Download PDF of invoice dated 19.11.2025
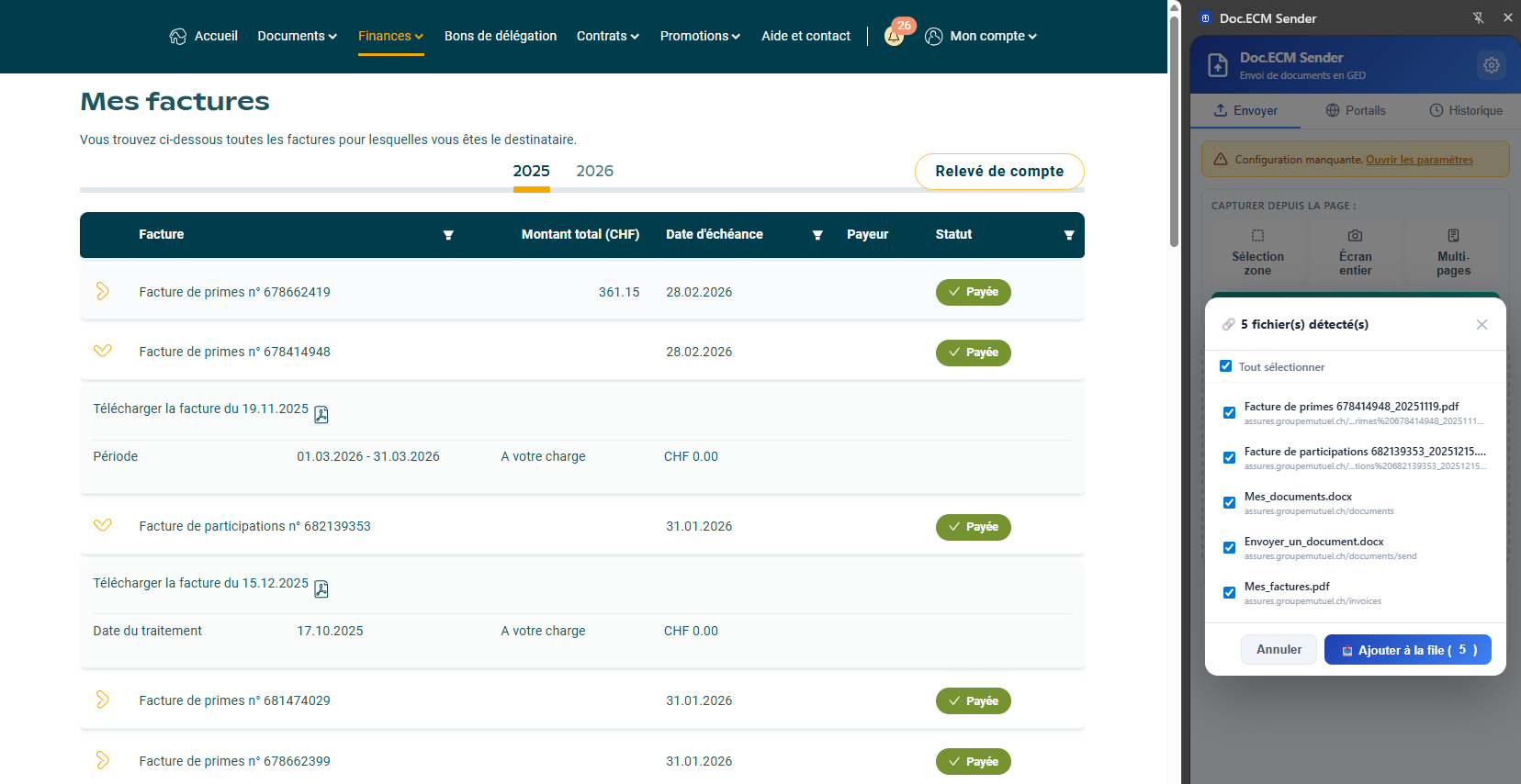Image resolution: width=1521 pixels, height=784 pixels. 321,414
